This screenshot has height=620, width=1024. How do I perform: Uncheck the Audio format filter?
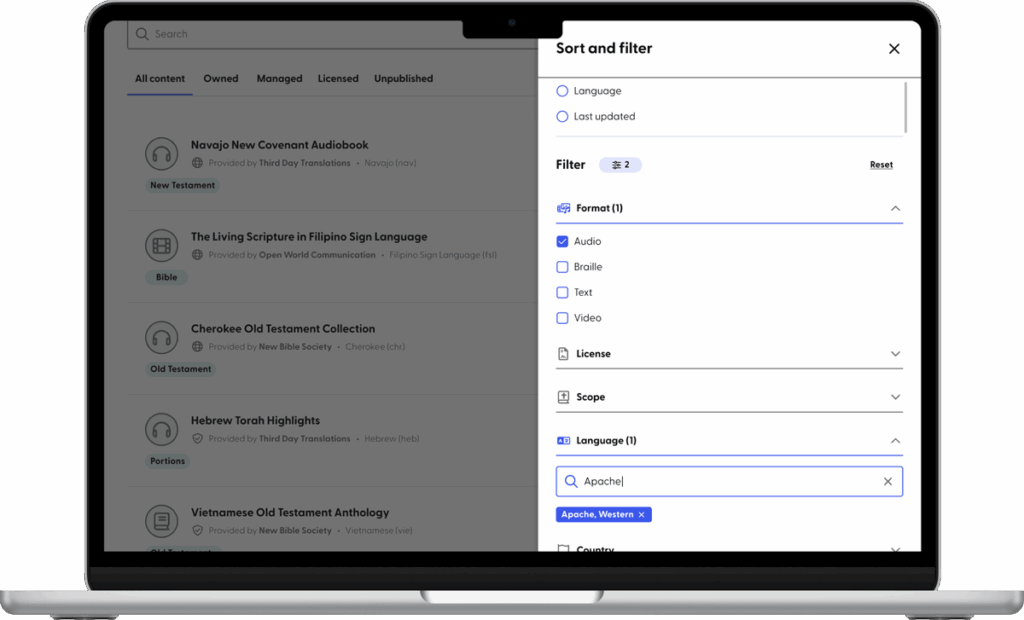563,241
